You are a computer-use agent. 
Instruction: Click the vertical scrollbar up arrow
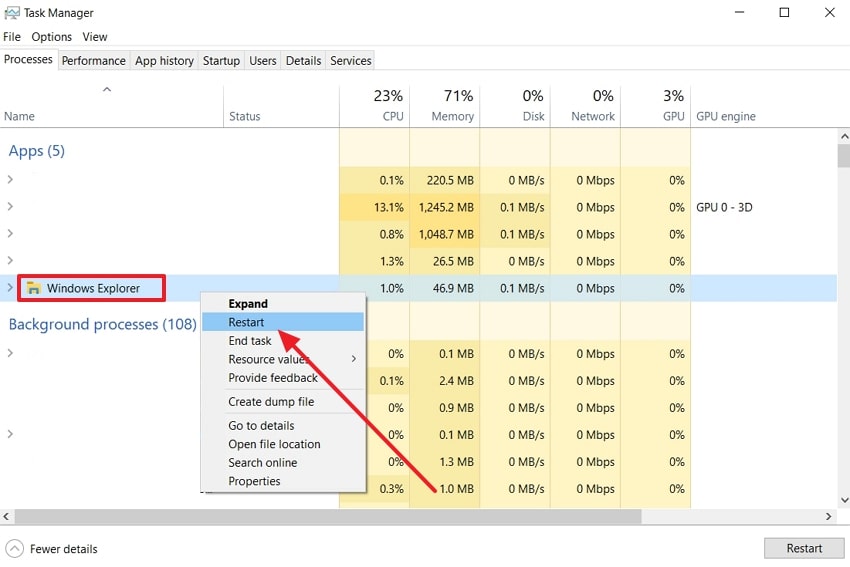click(844, 136)
